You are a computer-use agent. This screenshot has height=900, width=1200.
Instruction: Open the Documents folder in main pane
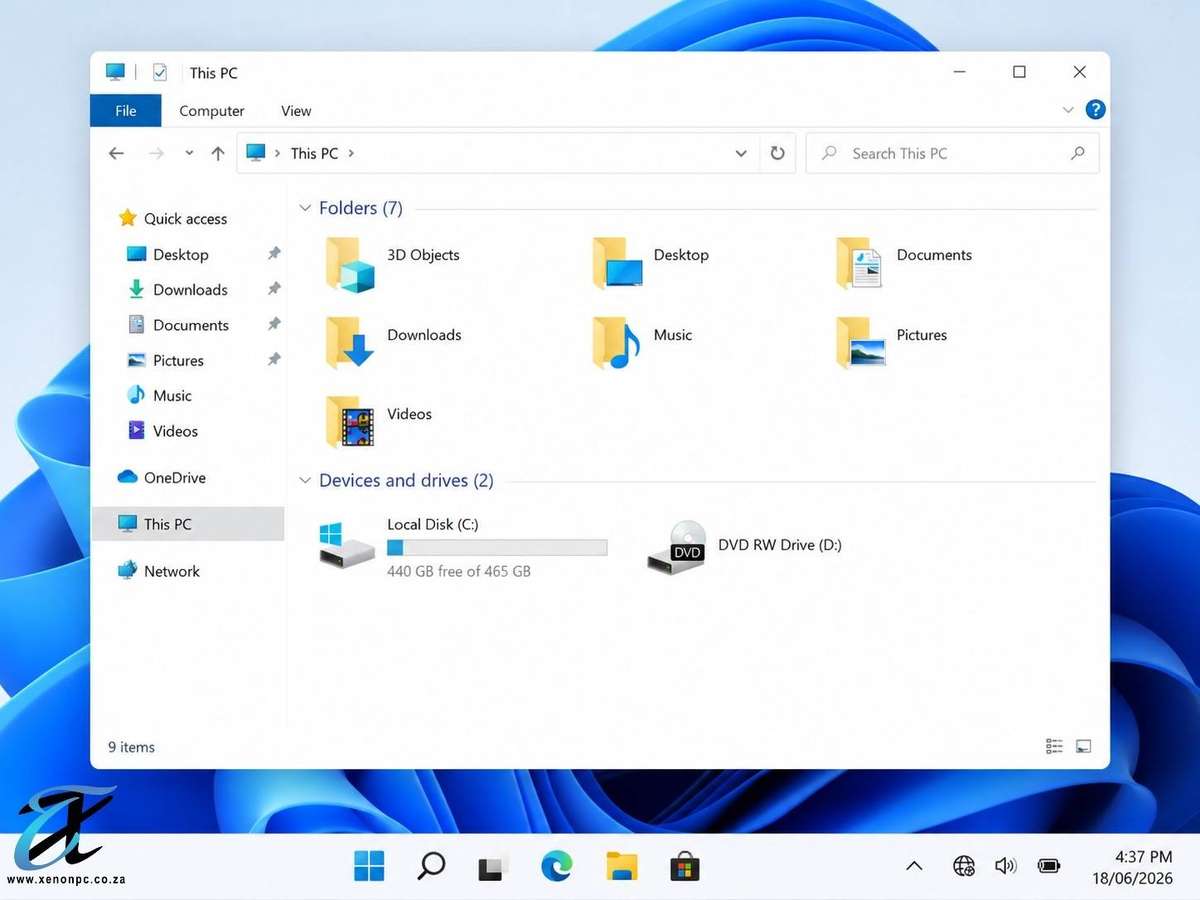pos(860,264)
